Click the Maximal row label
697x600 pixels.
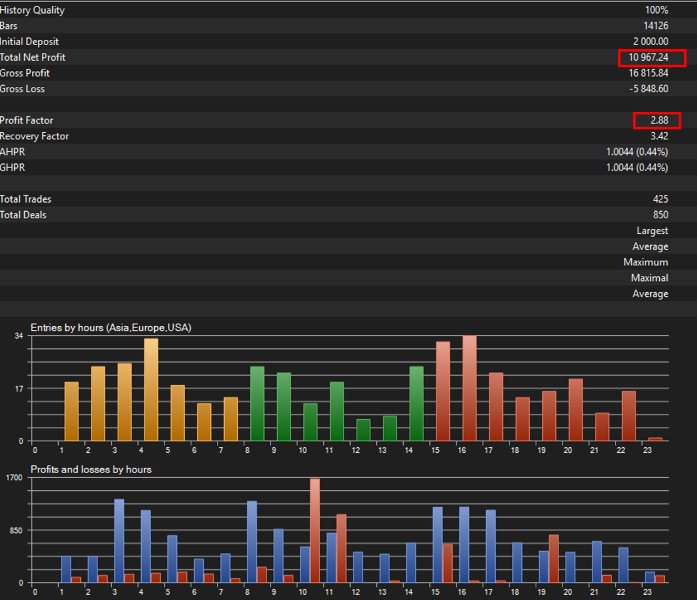pyautogui.click(x=649, y=278)
